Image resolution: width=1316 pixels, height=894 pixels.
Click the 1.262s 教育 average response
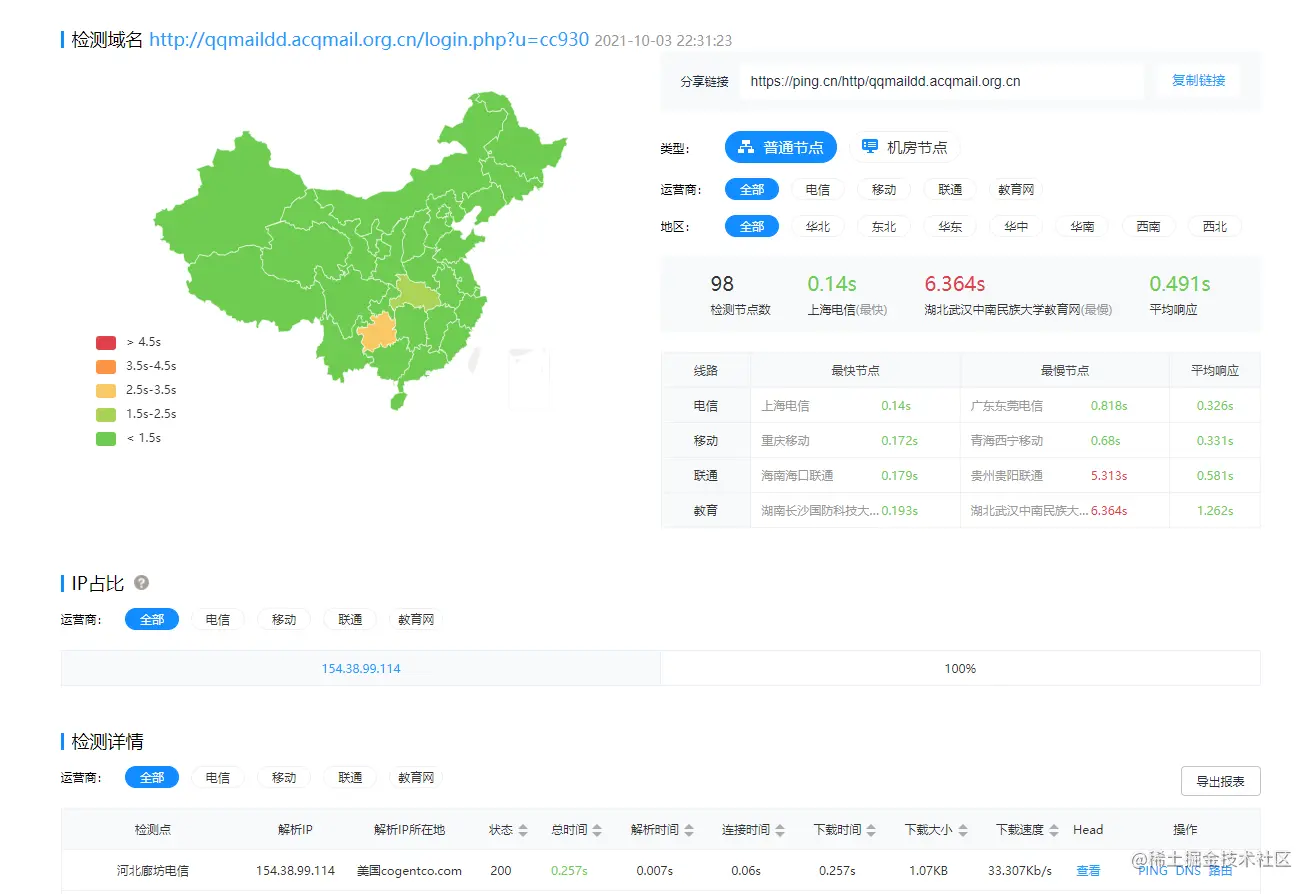1215,511
